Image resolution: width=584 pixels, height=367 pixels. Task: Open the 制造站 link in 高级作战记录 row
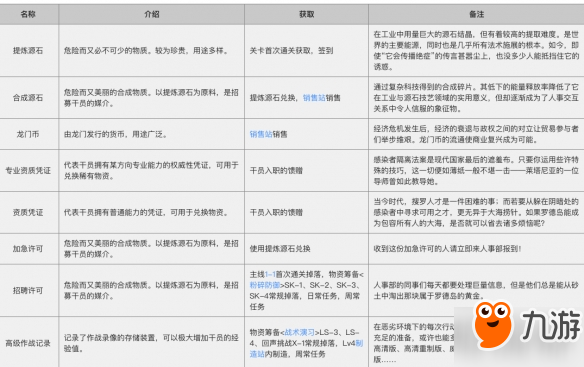pyautogui.click(x=306, y=349)
